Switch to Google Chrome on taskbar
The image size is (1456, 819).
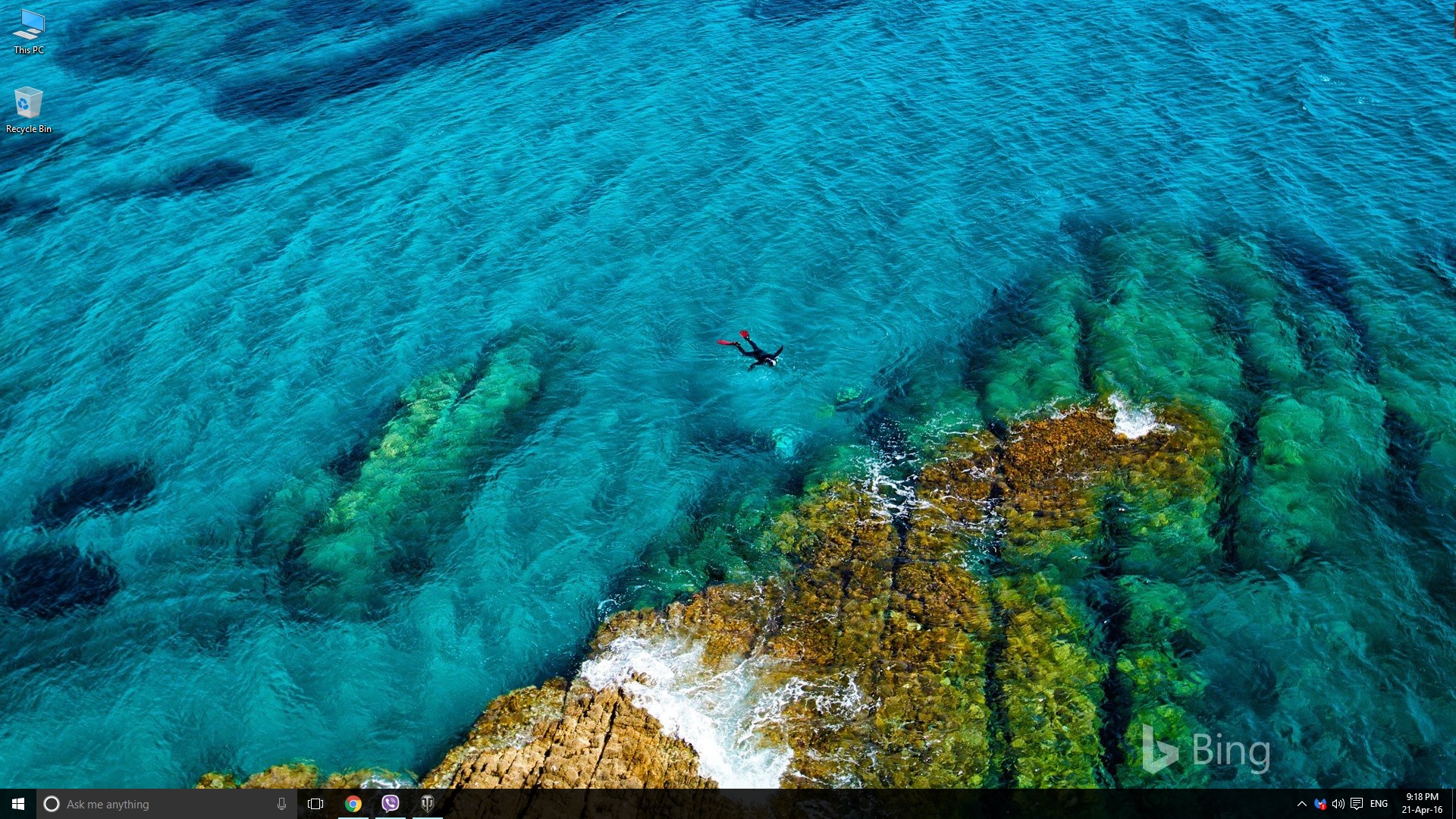(x=353, y=804)
